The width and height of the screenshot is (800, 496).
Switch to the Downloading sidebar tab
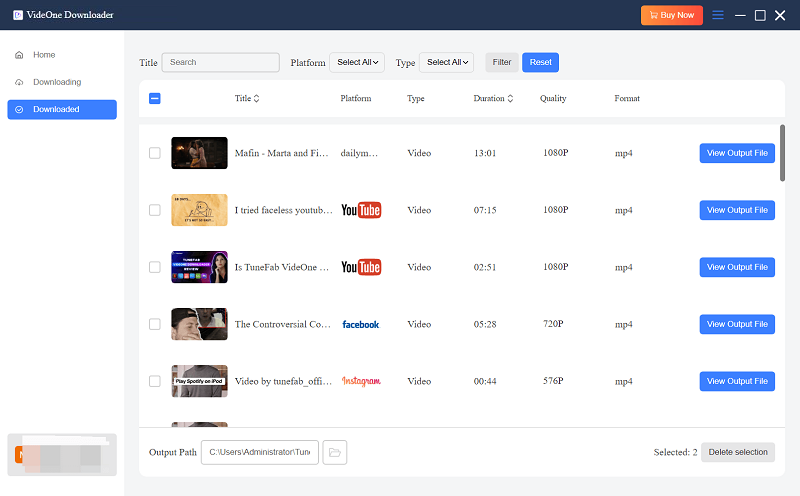coord(56,82)
